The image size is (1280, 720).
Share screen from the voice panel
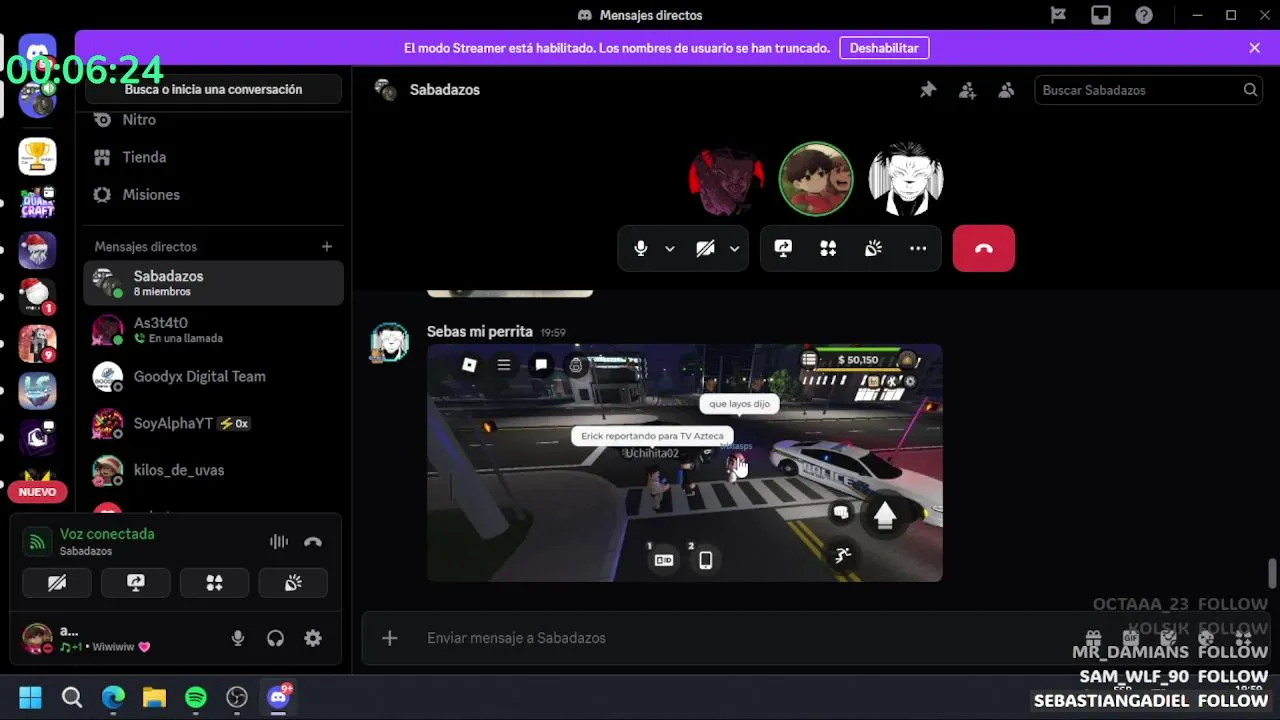coord(136,583)
